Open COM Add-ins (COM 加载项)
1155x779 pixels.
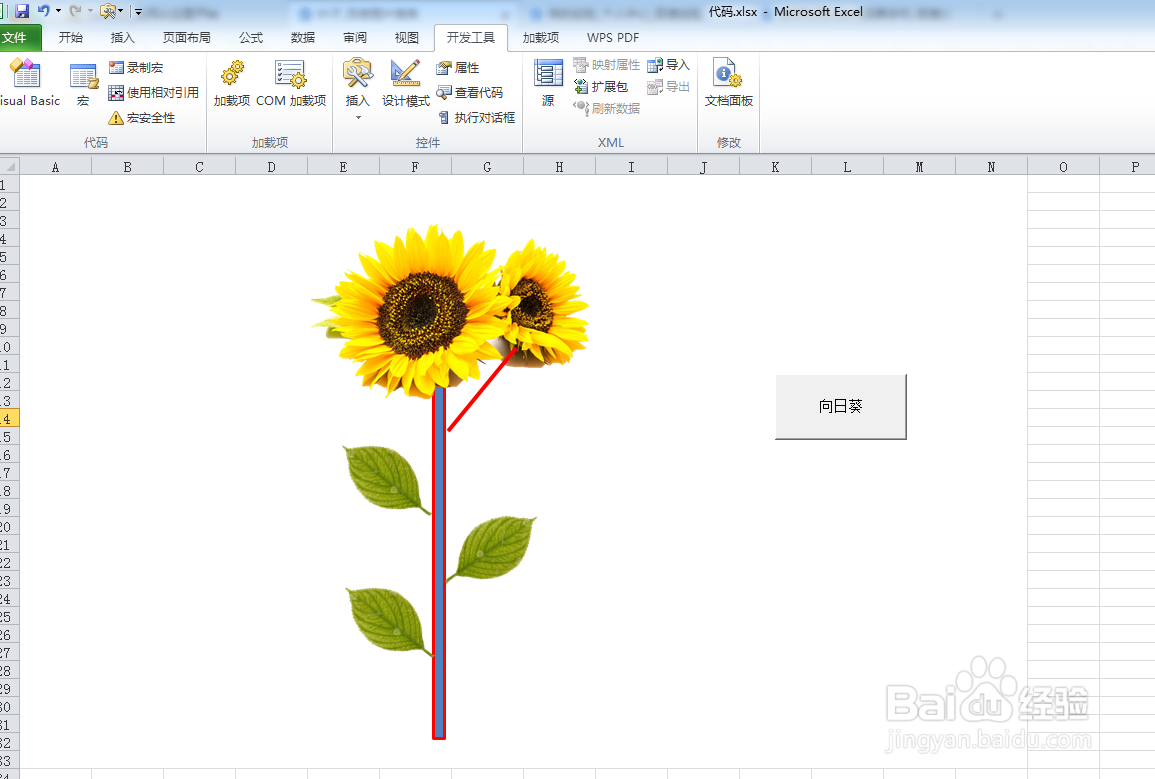pos(291,83)
